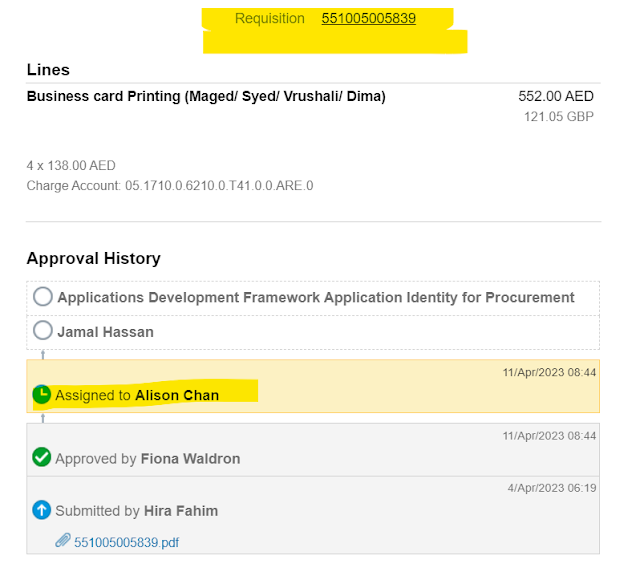Select the Business card Printing line item
Screen dimensions: 640x576
pos(206,97)
